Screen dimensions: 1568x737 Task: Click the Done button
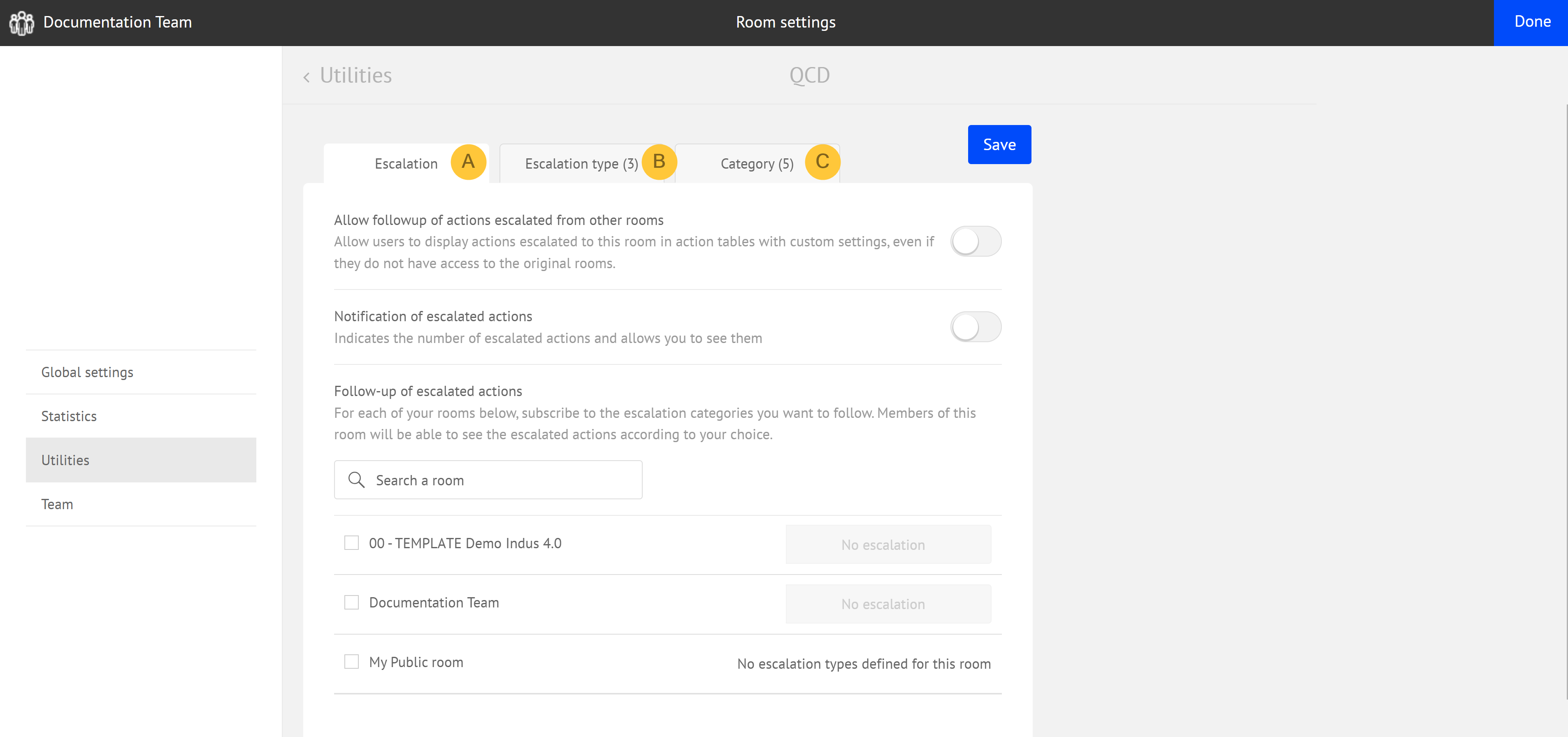coord(1530,23)
